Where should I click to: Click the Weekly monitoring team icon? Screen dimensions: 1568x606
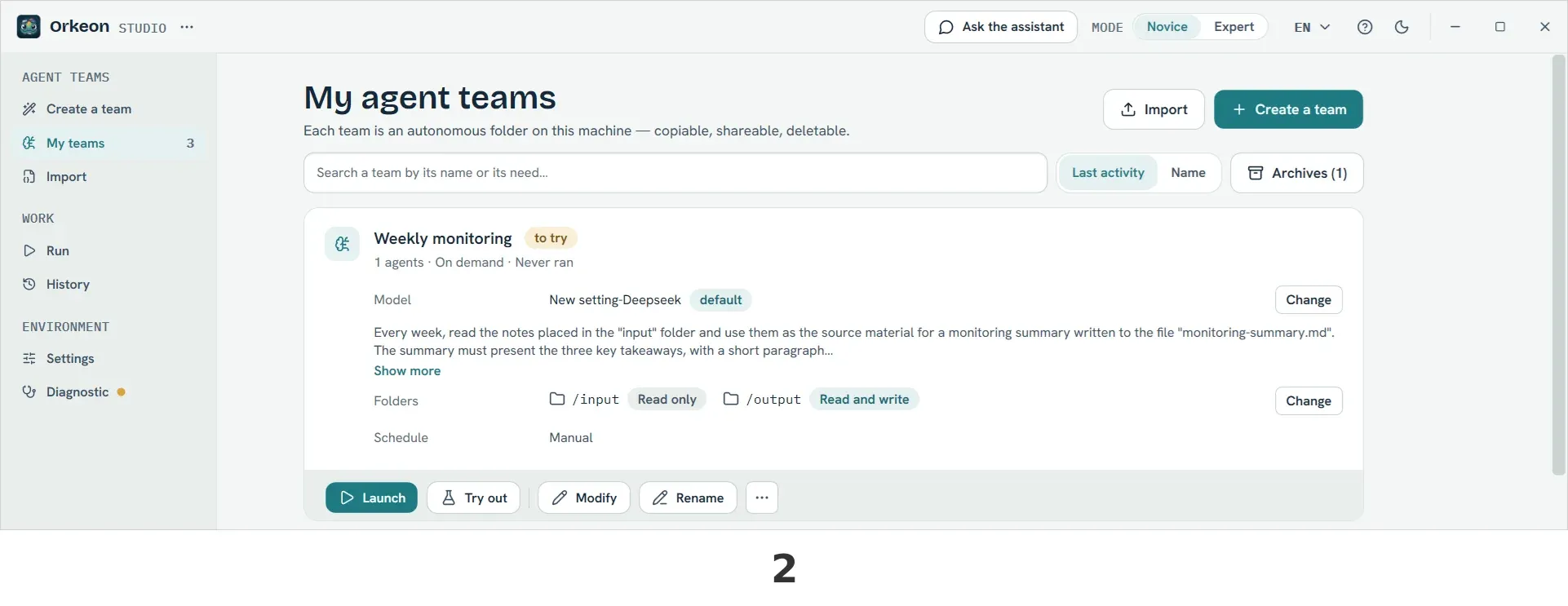tap(342, 244)
